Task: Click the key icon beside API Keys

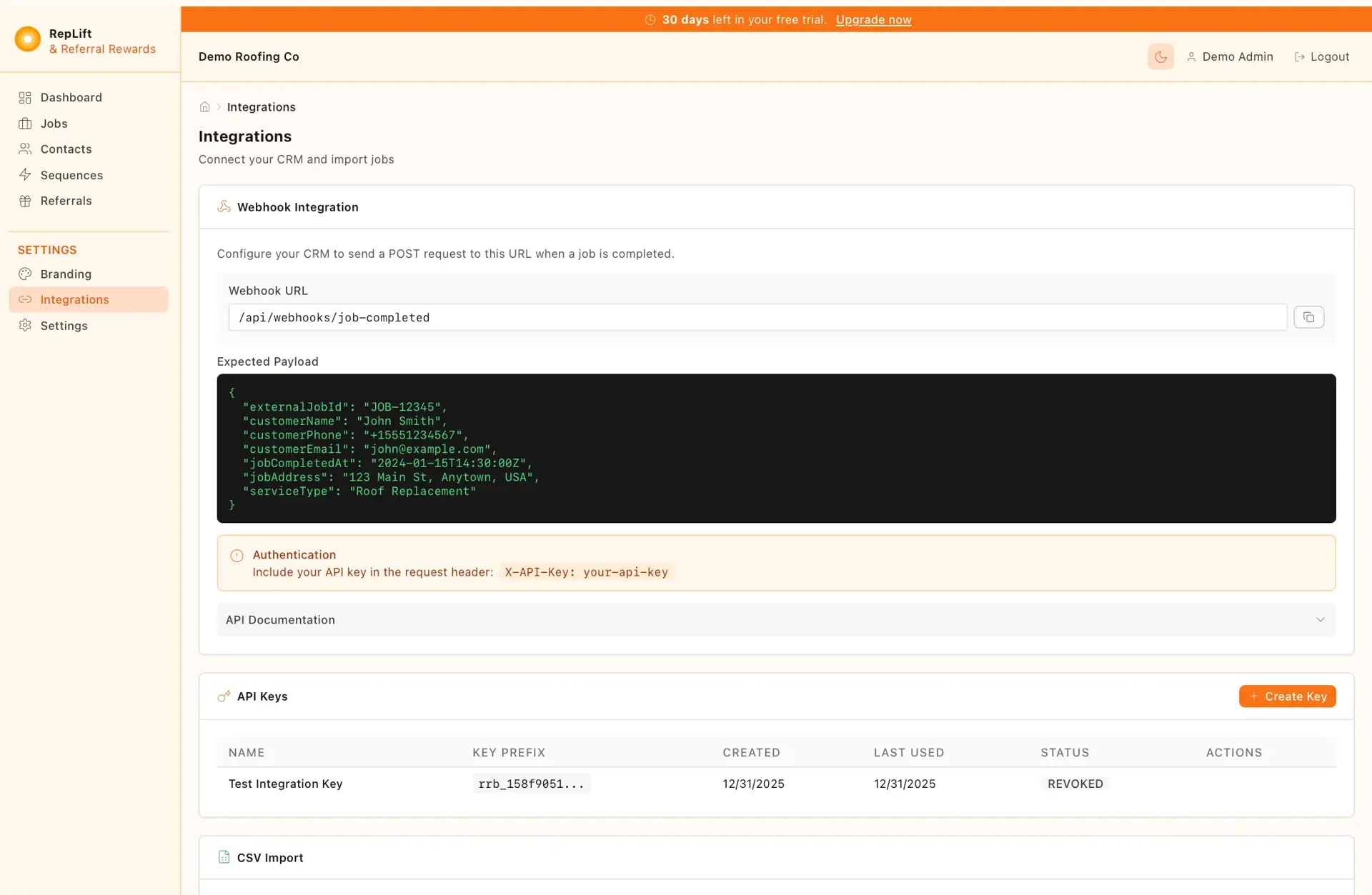Action: click(x=224, y=696)
